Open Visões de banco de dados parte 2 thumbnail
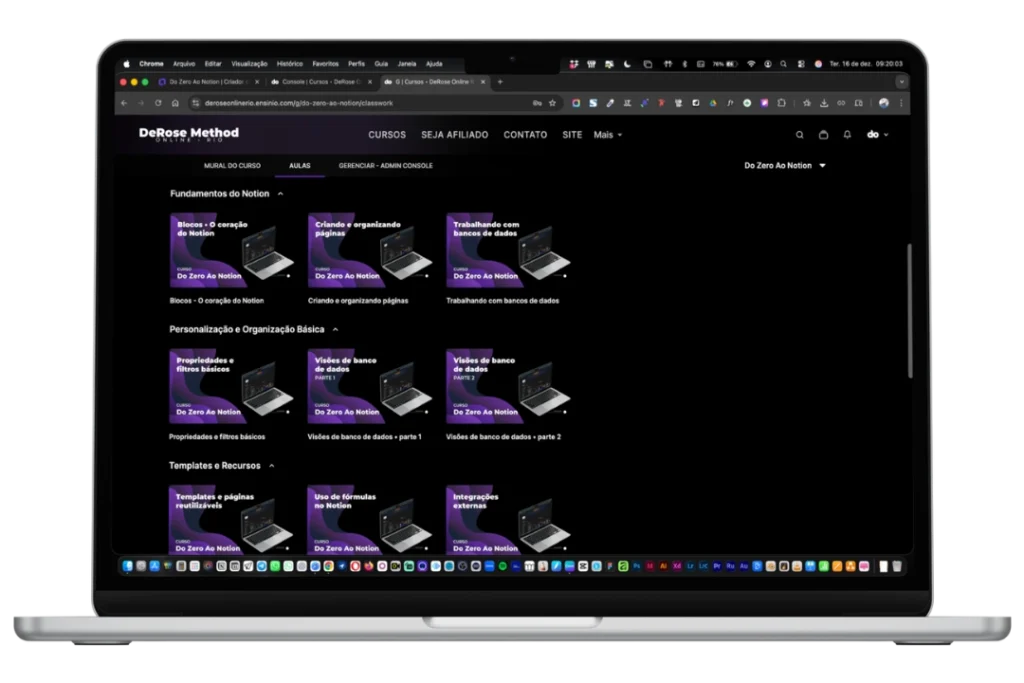Screen dimensions: 1024x683 tap(508, 386)
